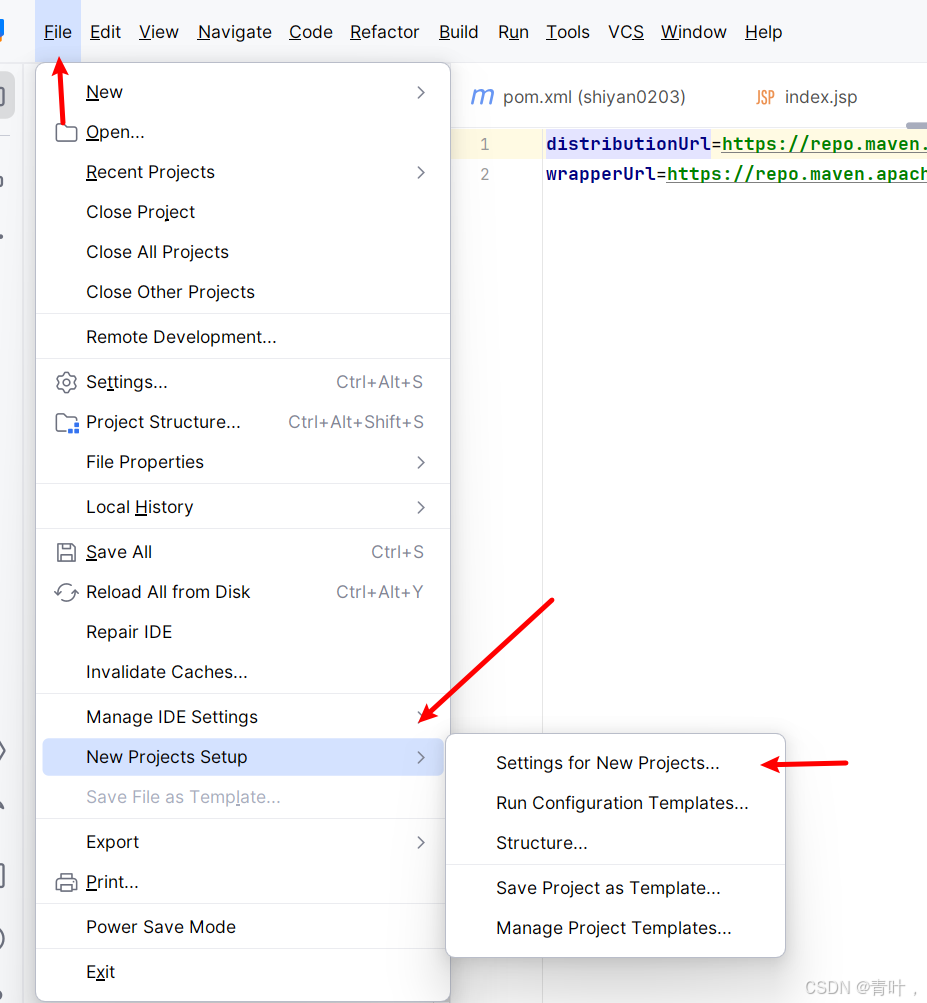Choose Manage Project Templates...

tap(614, 928)
